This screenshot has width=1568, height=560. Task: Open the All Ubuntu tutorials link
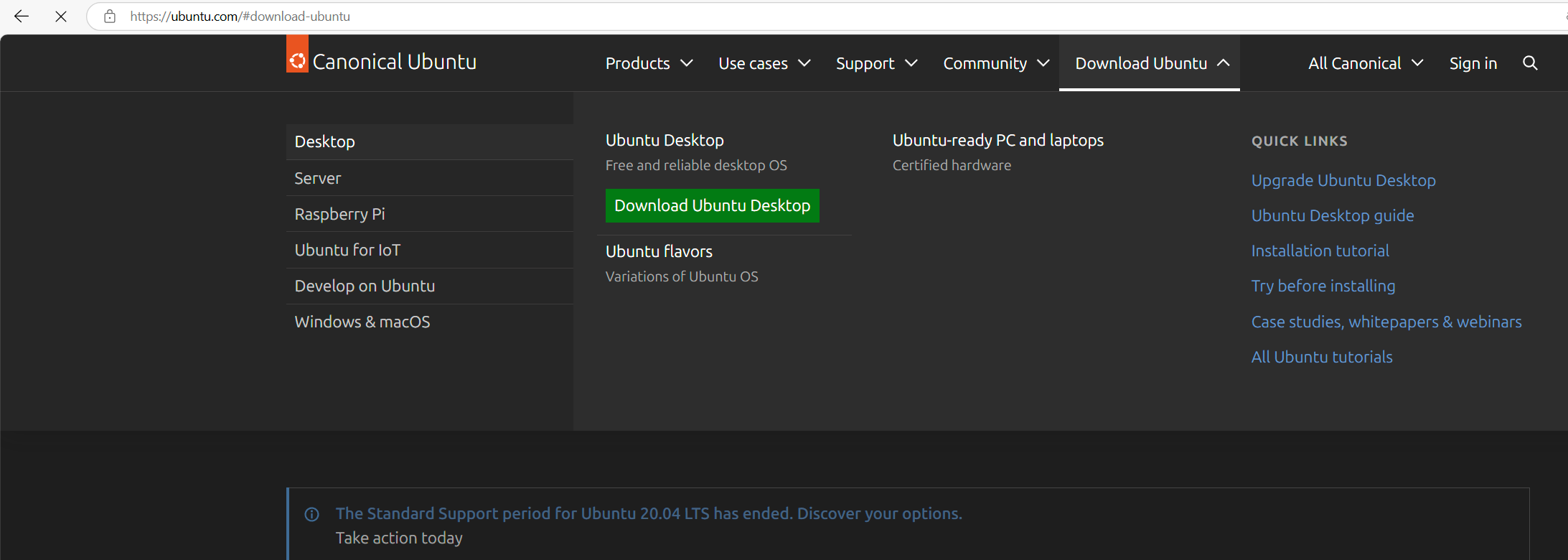pos(1322,357)
